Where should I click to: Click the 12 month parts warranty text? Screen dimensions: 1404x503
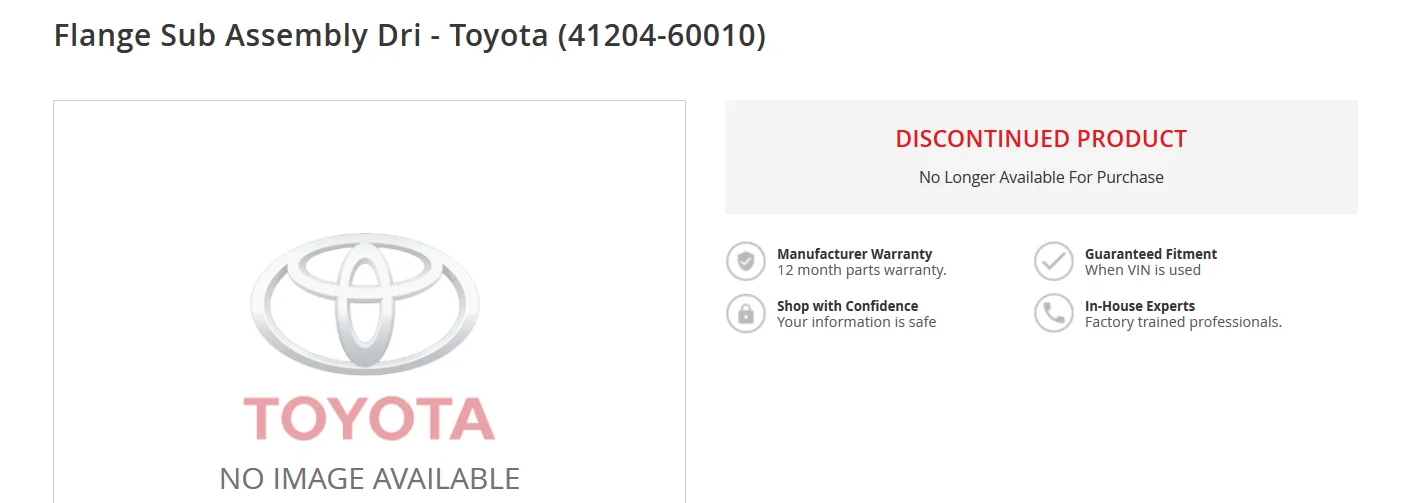(x=862, y=270)
